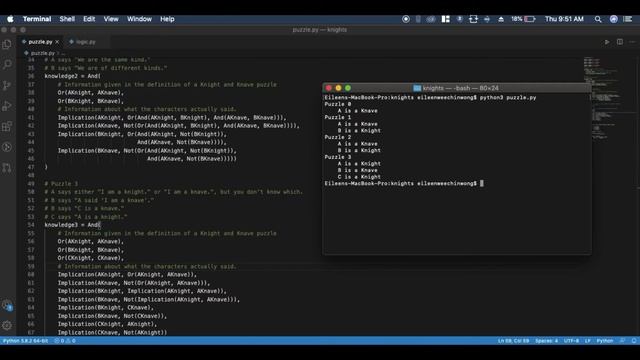640x360 pixels.
Task: Open the Accounts icon with the badge
Action: 7,305
